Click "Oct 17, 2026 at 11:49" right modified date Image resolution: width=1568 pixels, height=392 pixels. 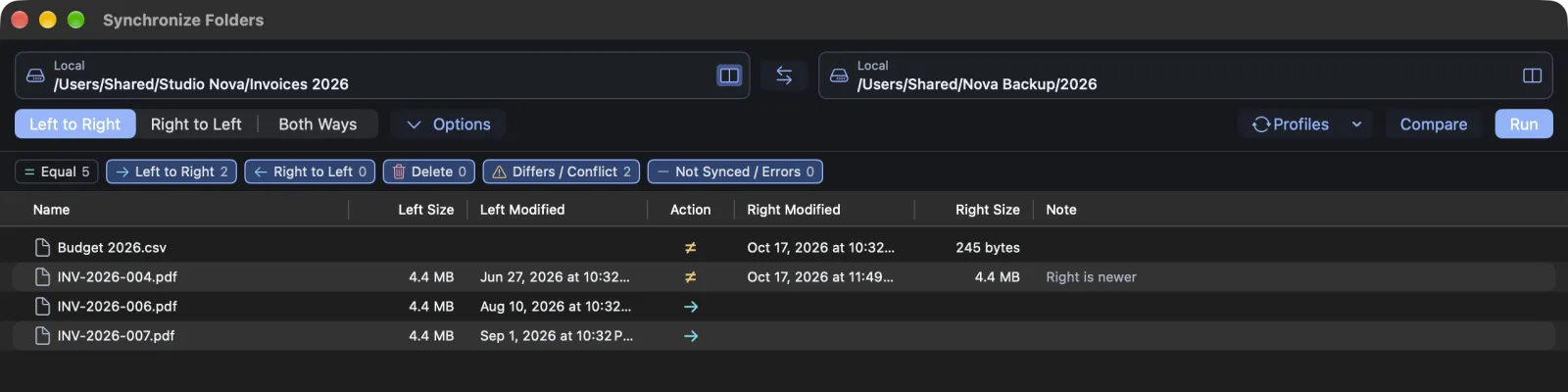[x=820, y=277]
